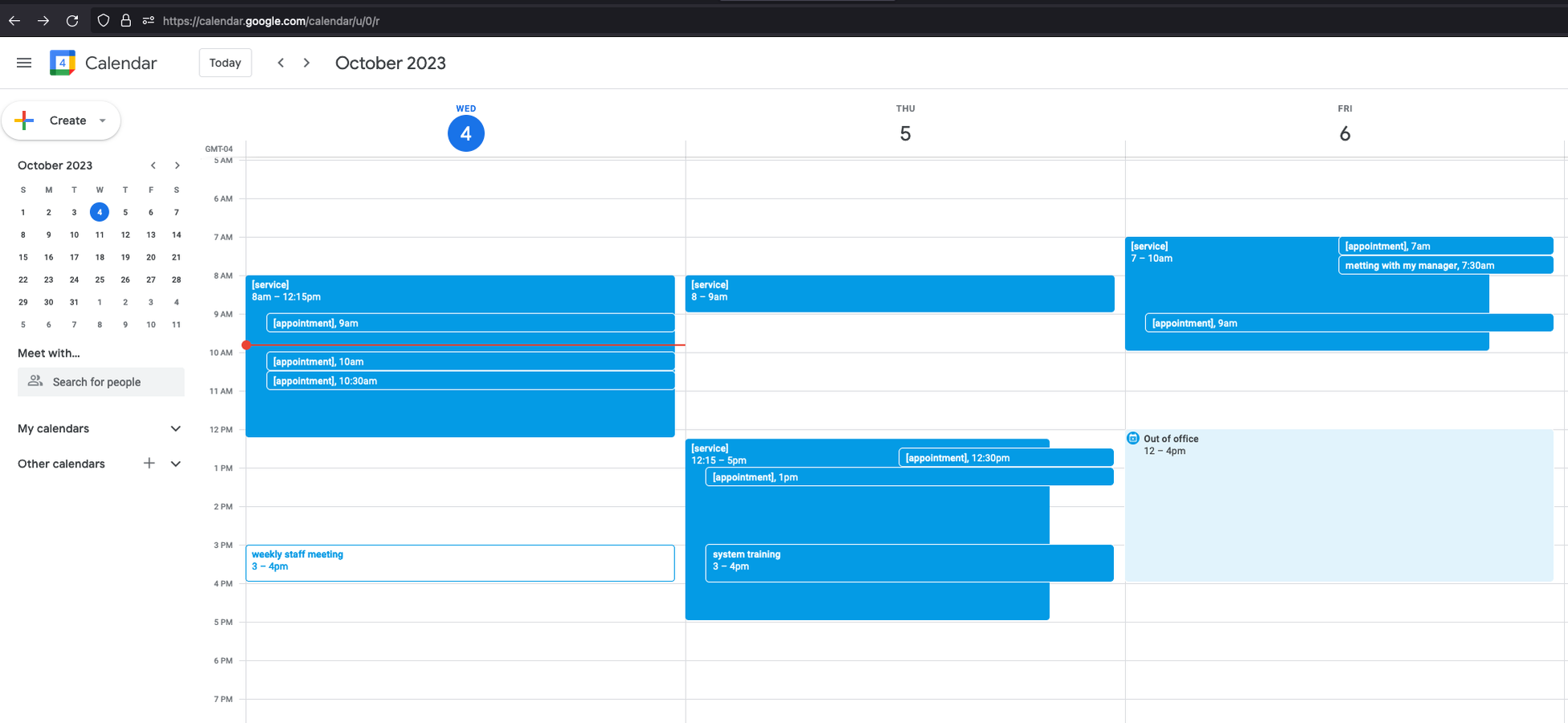The height and width of the screenshot is (723, 1568).
Task: Click the current time red marker dot
Action: 247,345
